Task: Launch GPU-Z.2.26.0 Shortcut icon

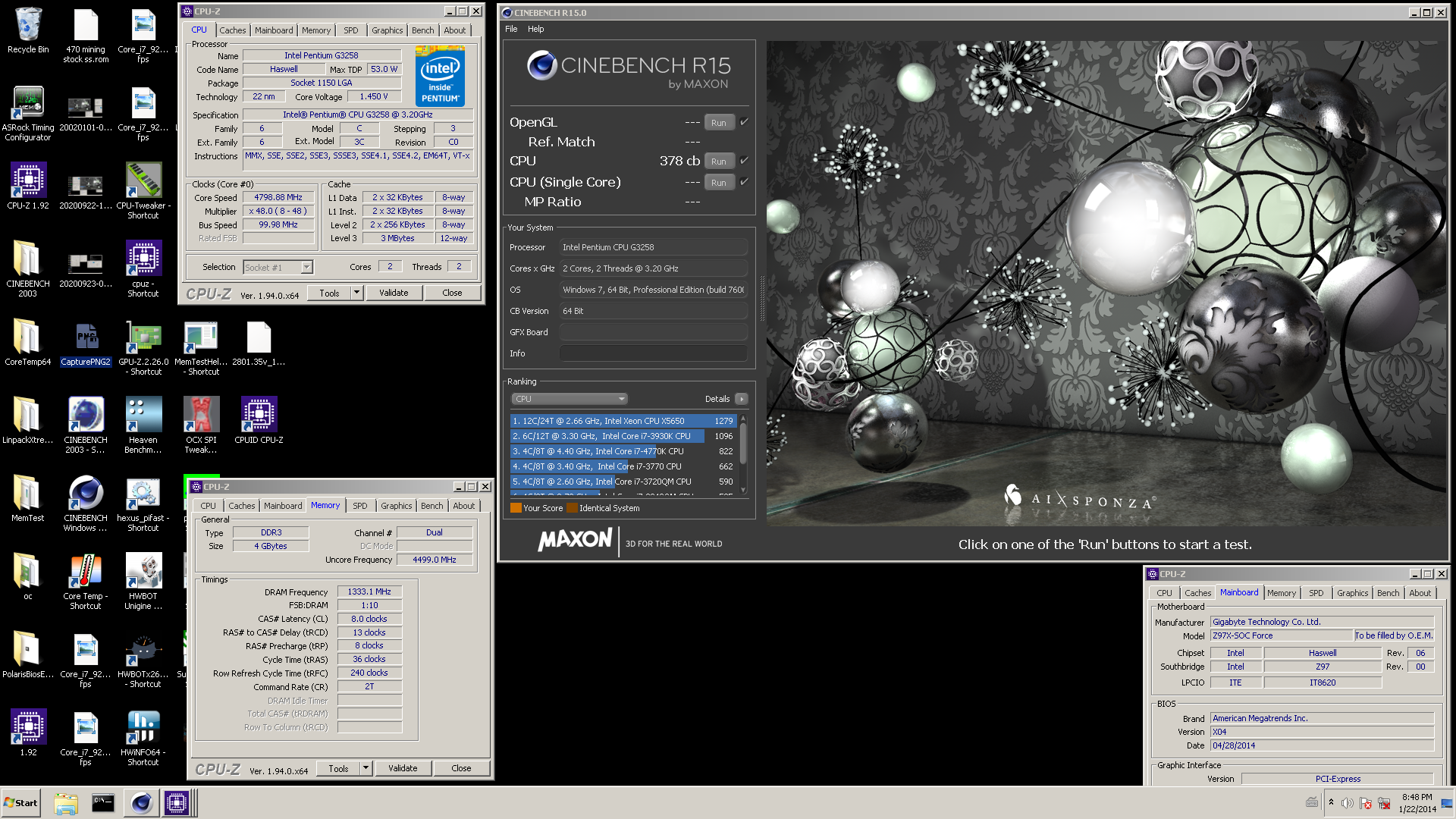Action: tap(143, 347)
